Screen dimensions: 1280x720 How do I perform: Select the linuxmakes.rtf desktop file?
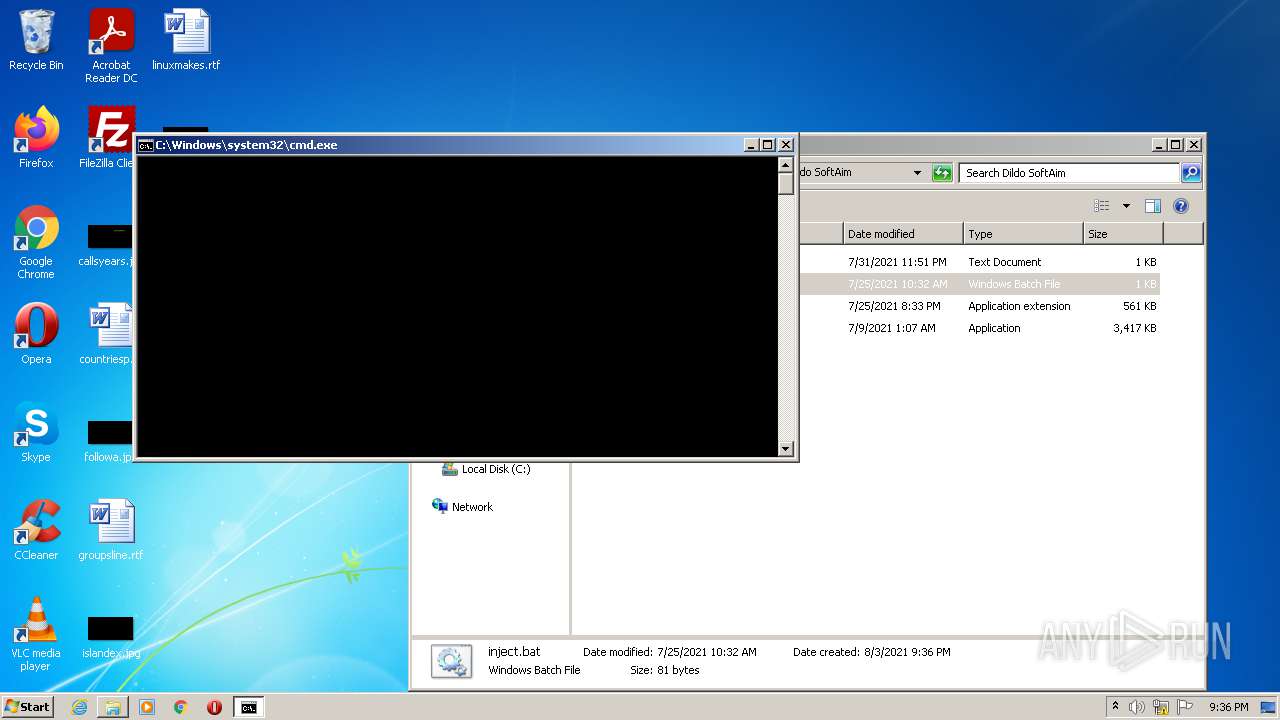[x=186, y=40]
